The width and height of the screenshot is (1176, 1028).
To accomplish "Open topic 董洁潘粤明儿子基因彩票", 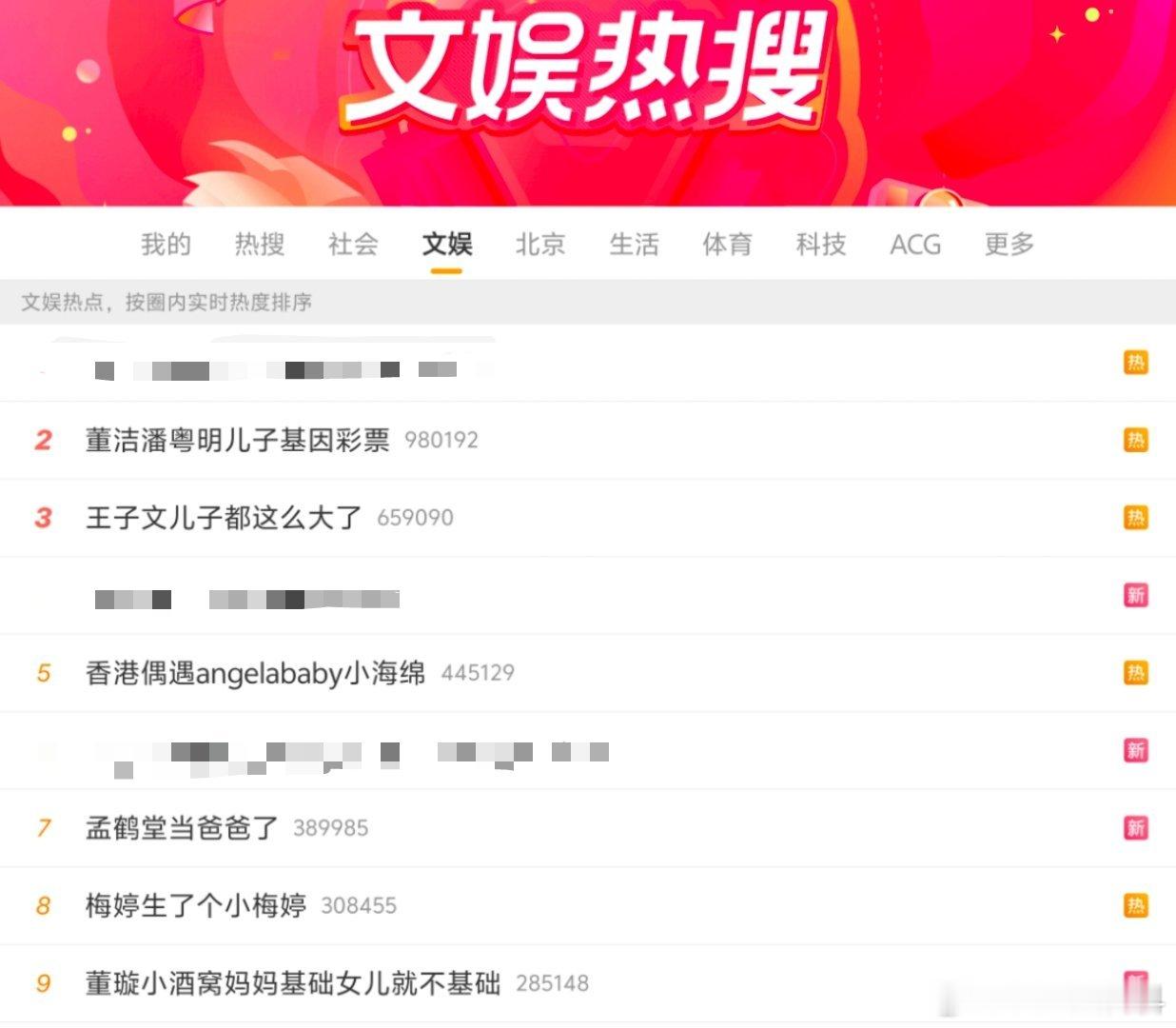I will 238,440.
